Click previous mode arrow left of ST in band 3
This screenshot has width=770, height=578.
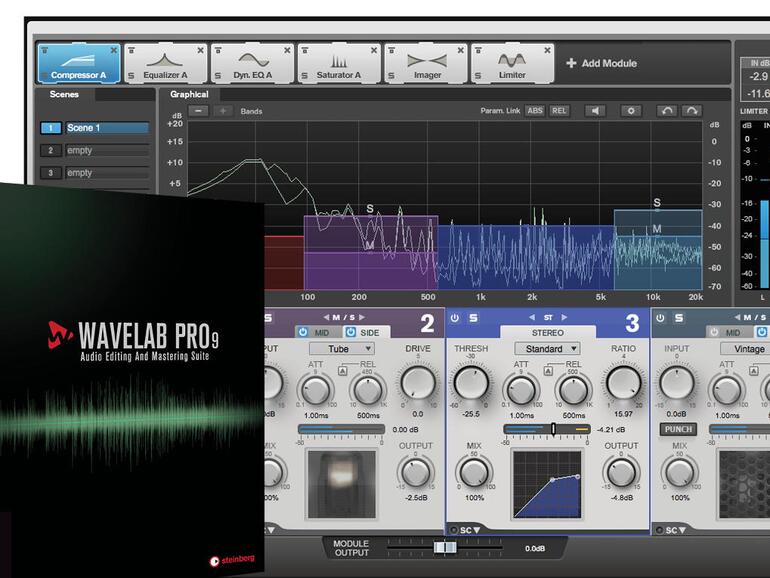click(x=532, y=318)
